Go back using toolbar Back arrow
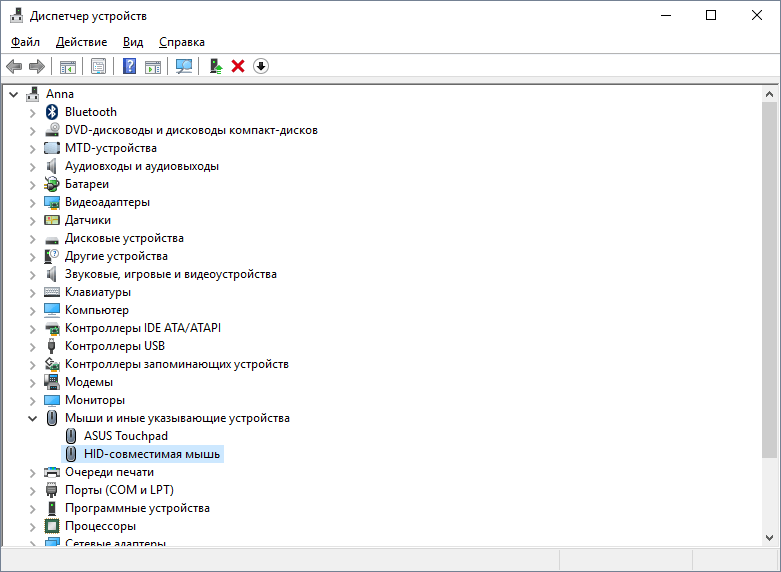This screenshot has width=781, height=572. pos(14,66)
